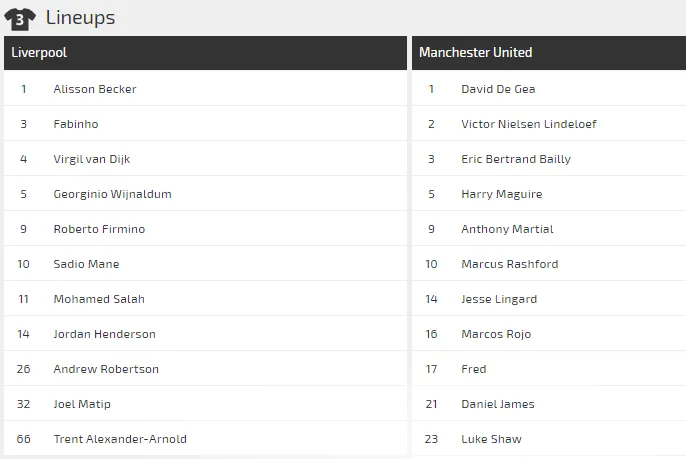Select the Liverpool team header
This screenshot has width=686, height=459.
coord(39,53)
